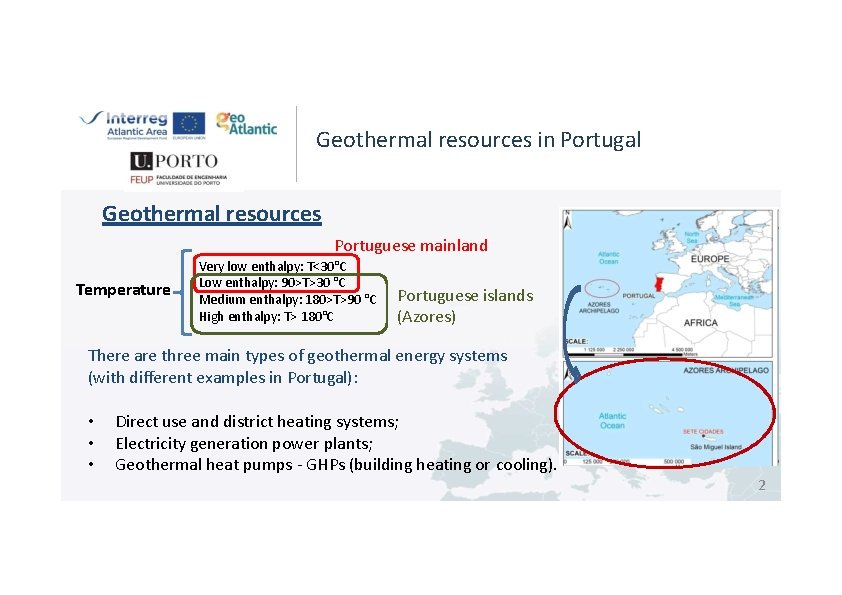The height and width of the screenshot is (595, 842).
Task: Select 'Low enthalpy: 90>T>30 °C' line
Action: click(x=272, y=282)
